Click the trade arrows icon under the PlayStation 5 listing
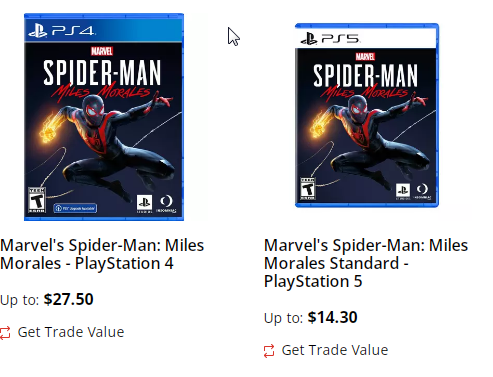The width and height of the screenshot is (493, 377). coord(269,351)
